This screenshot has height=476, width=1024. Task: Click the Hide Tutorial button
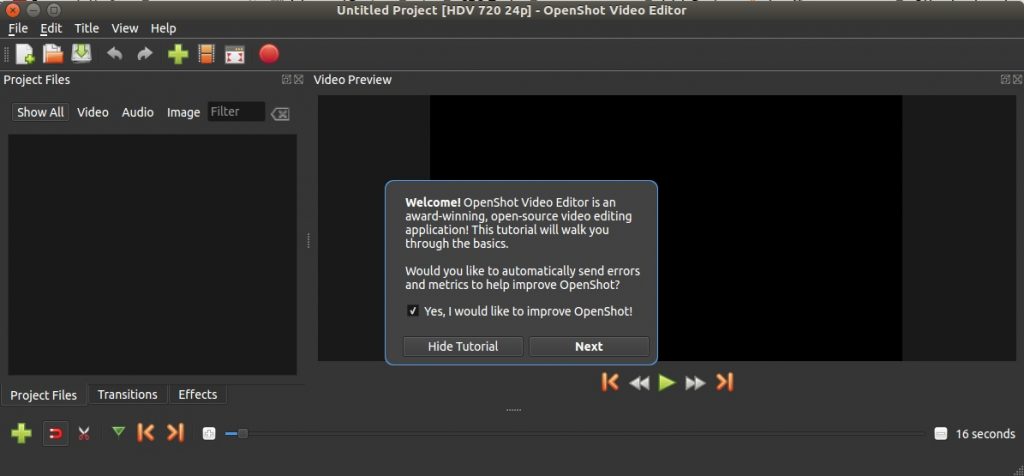coord(463,347)
